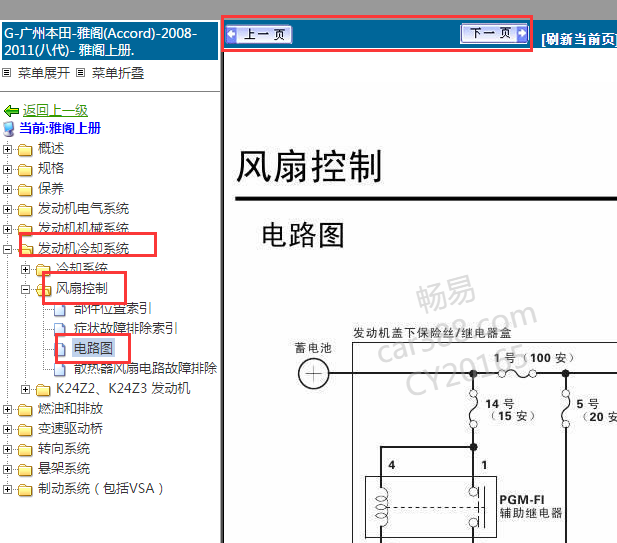Click 刷新当前页 refresh link
Image resolution: width=617 pixels, height=543 pixels.
[578, 39]
